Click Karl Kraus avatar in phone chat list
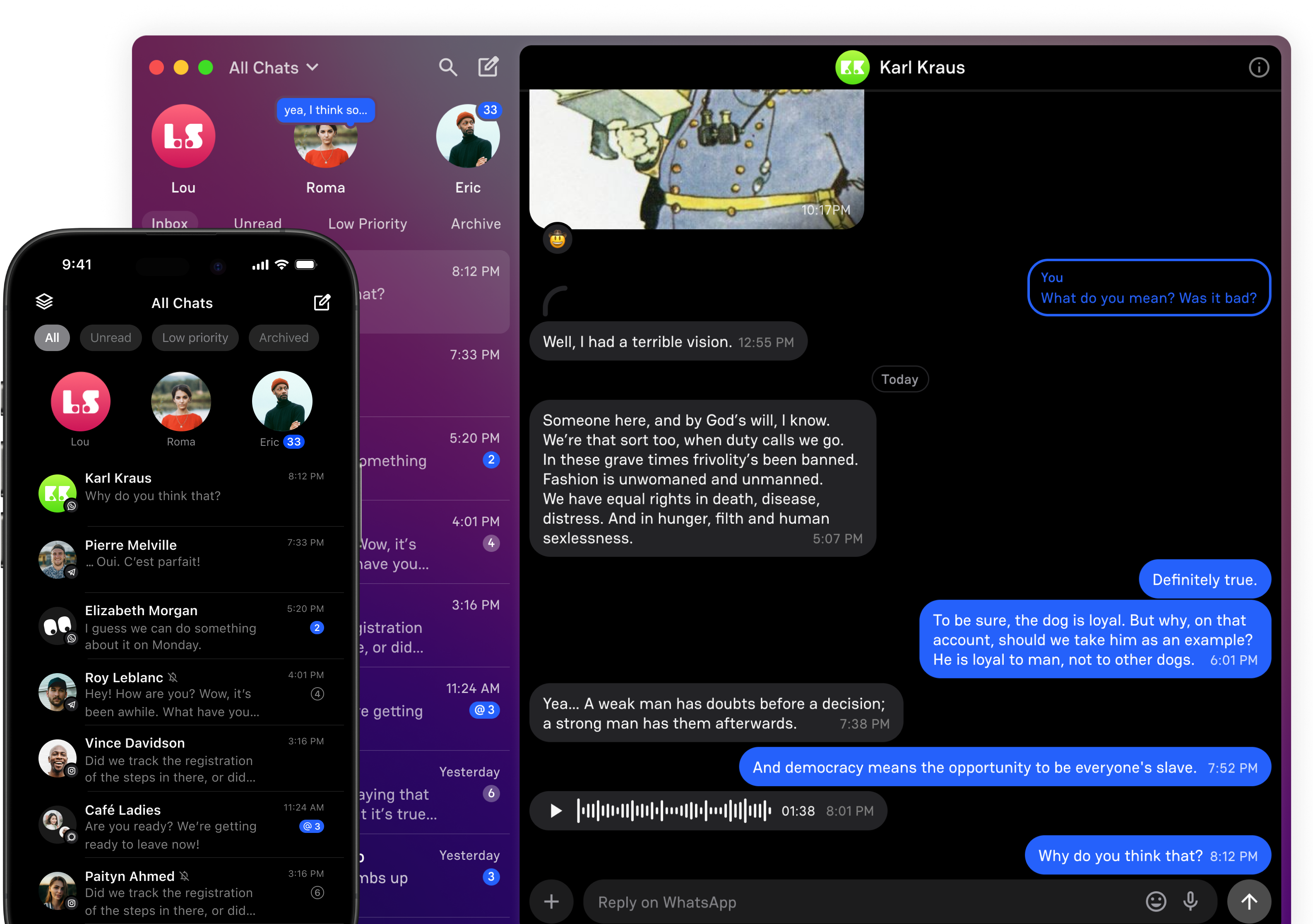The image size is (1313, 924). point(57,493)
